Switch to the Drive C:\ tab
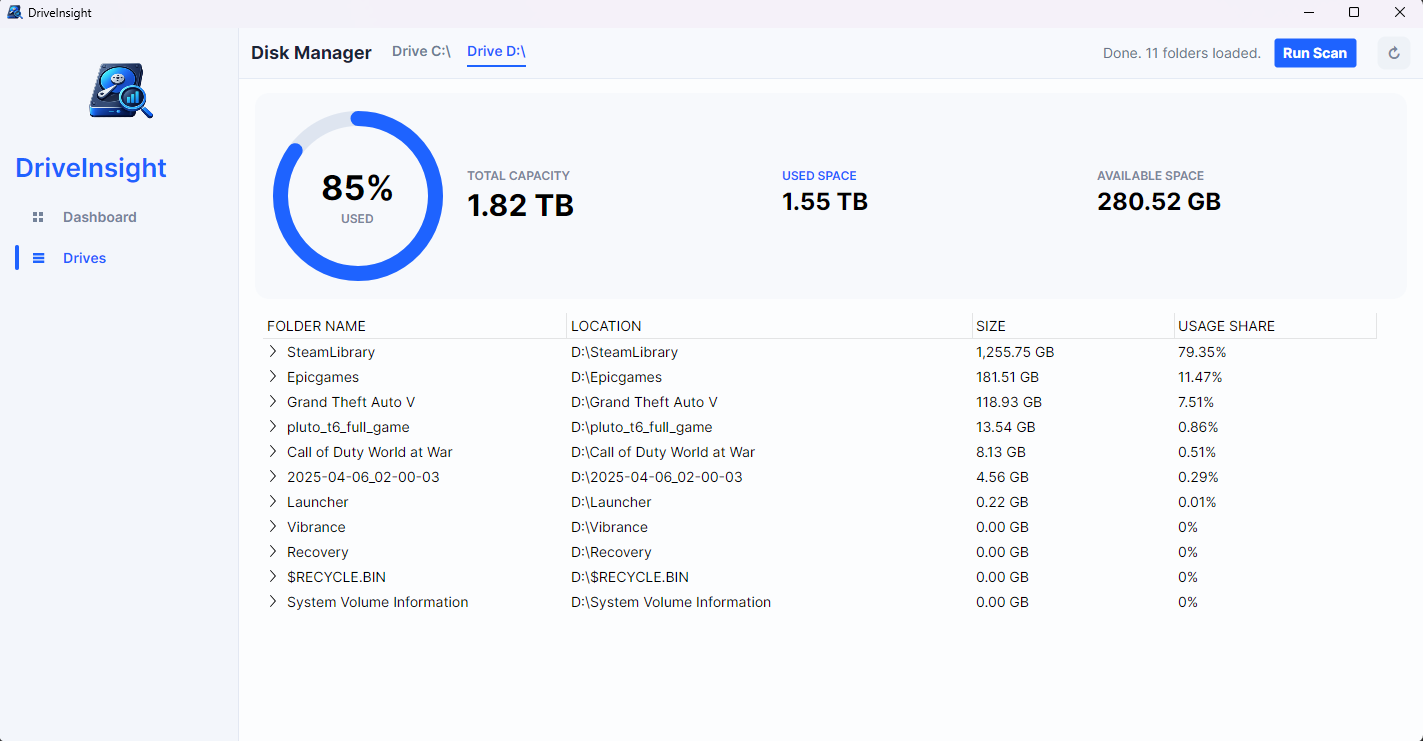The image size is (1423, 741). coord(420,52)
